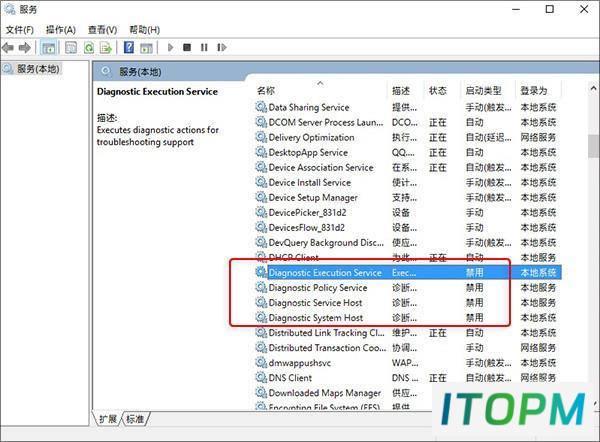Maximize the 服务 window
600x442 pixels.
[x=549, y=9]
